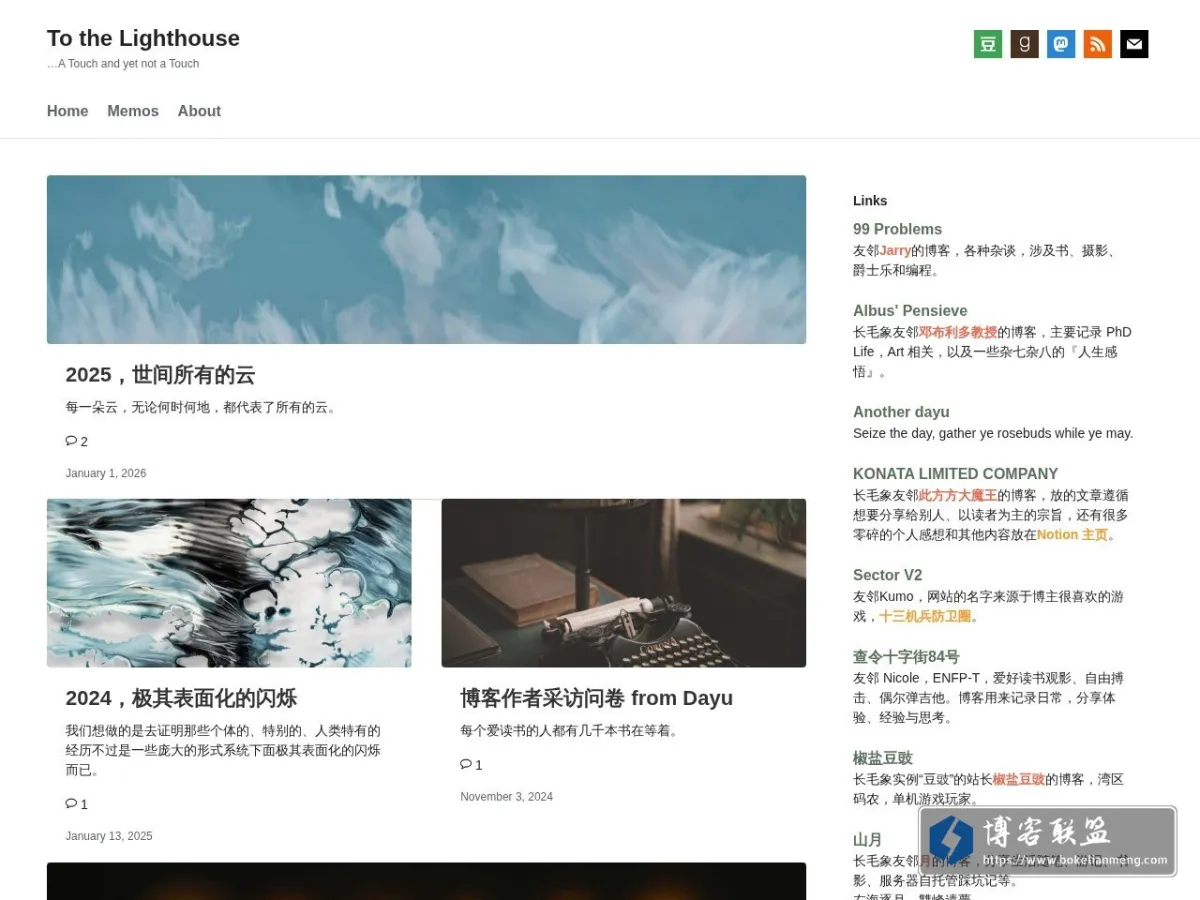Open KONATA LIMITED COMPANY link
Image resolution: width=1200 pixels, height=900 pixels.
click(955, 474)
